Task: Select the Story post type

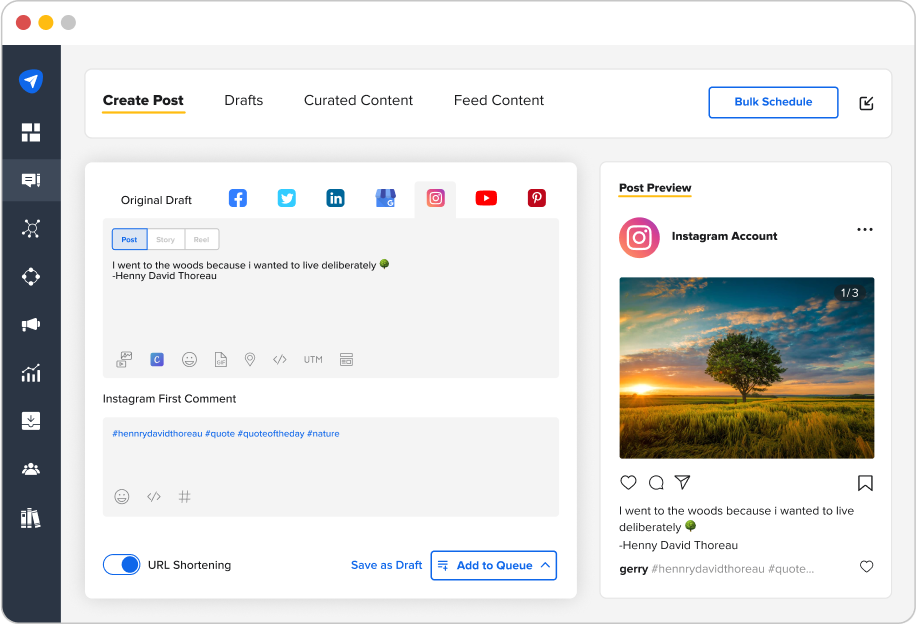Action: point(165,239)
